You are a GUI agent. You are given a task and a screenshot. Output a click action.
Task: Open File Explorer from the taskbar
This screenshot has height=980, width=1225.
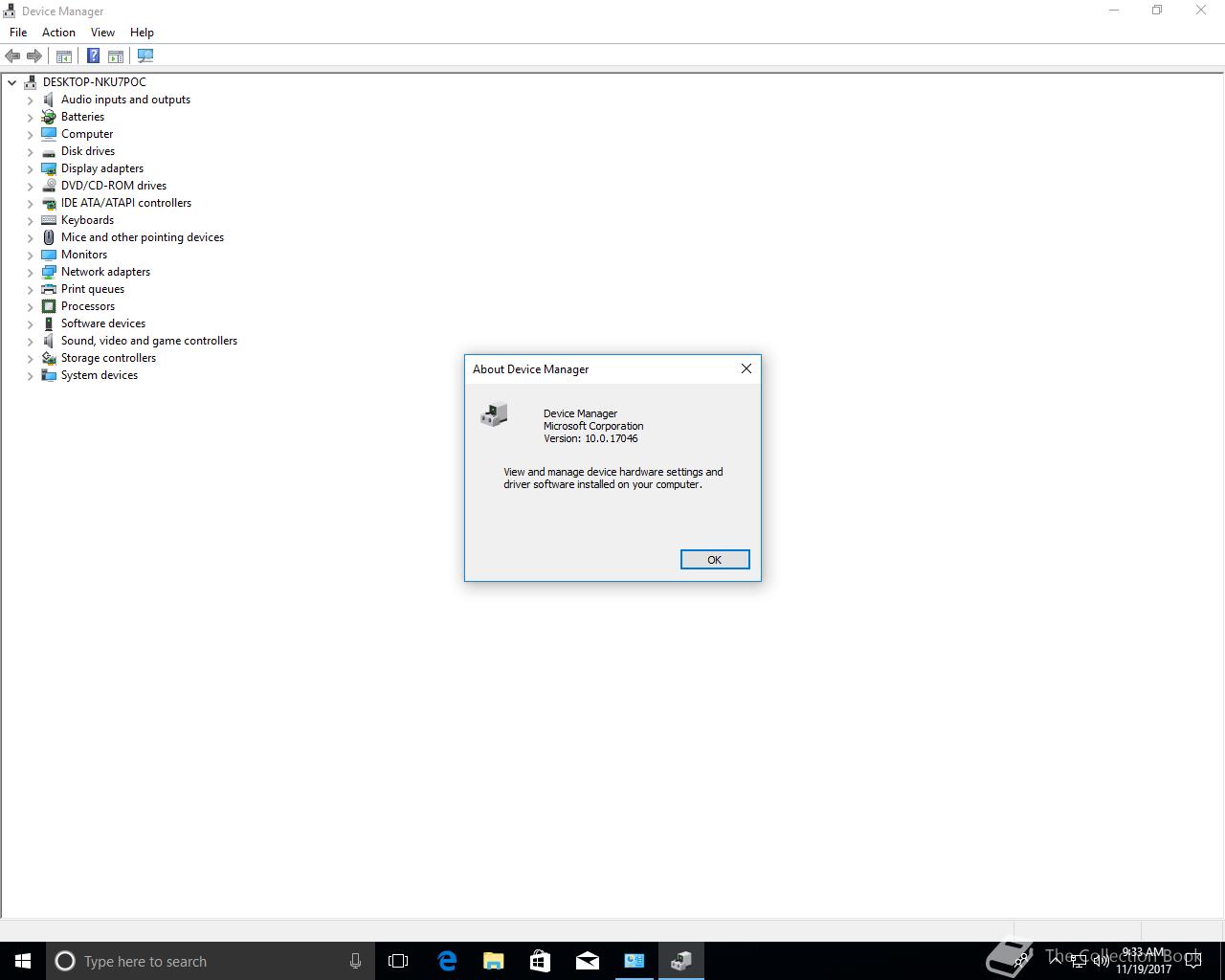[x=494, y=961]
